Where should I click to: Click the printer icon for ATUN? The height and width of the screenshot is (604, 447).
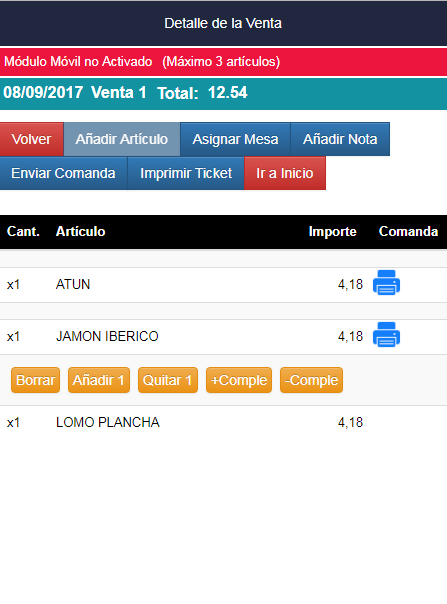point(386,283)
